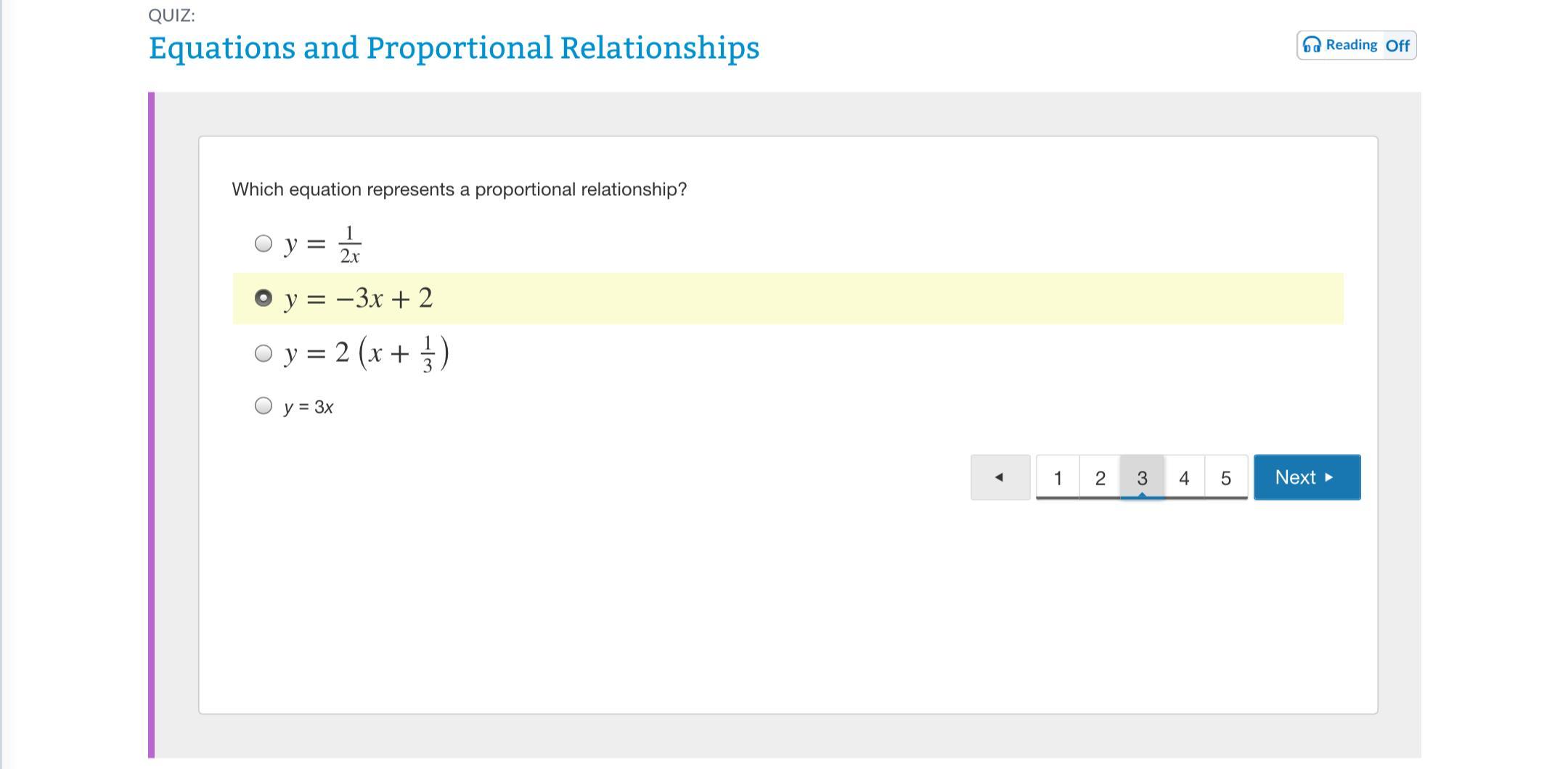1568x769 pixels.
Task: Click the y = 3x answer text
Action: (309, 407)
